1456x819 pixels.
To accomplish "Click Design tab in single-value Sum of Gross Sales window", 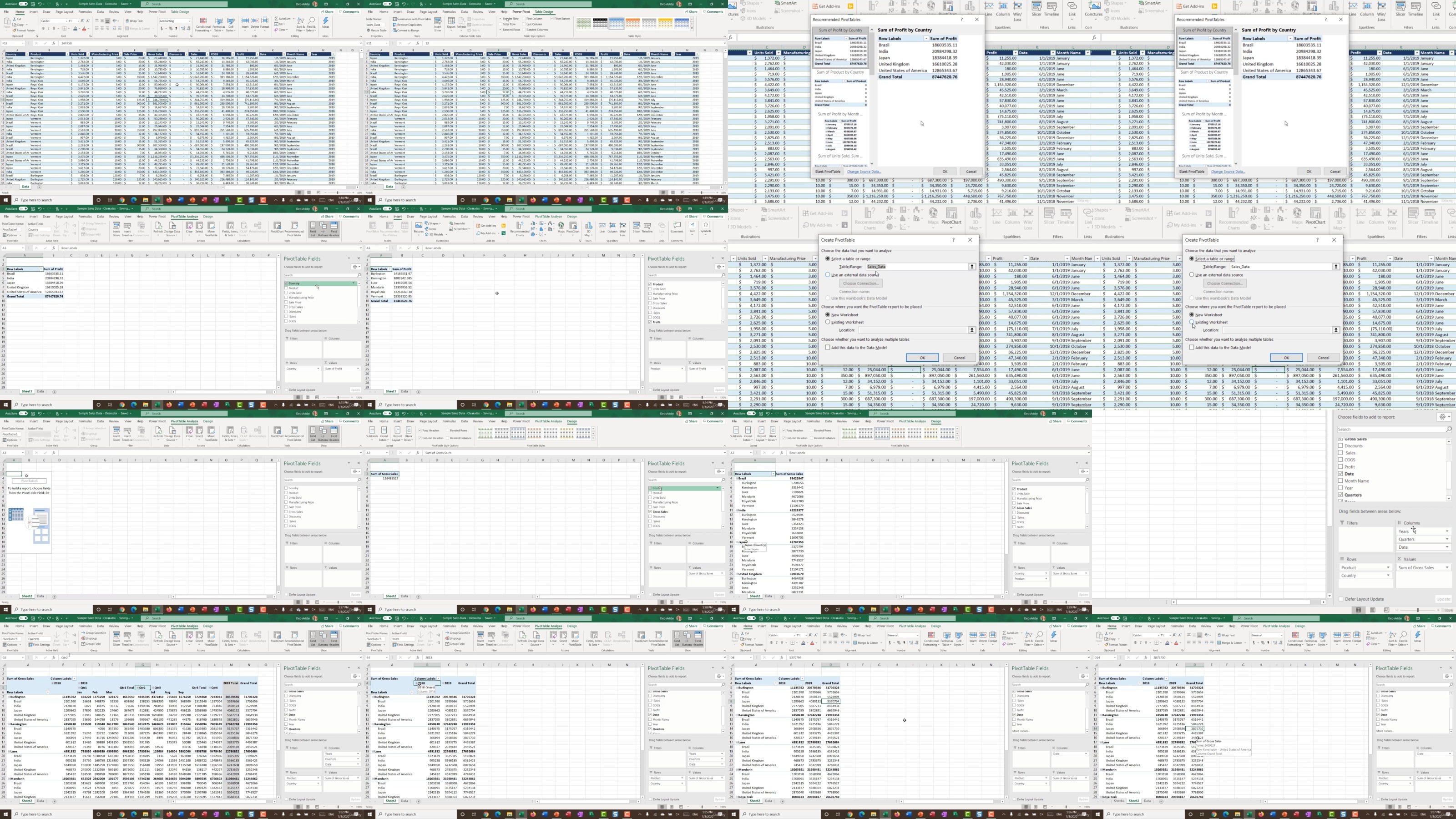I will tap(572, 421).
